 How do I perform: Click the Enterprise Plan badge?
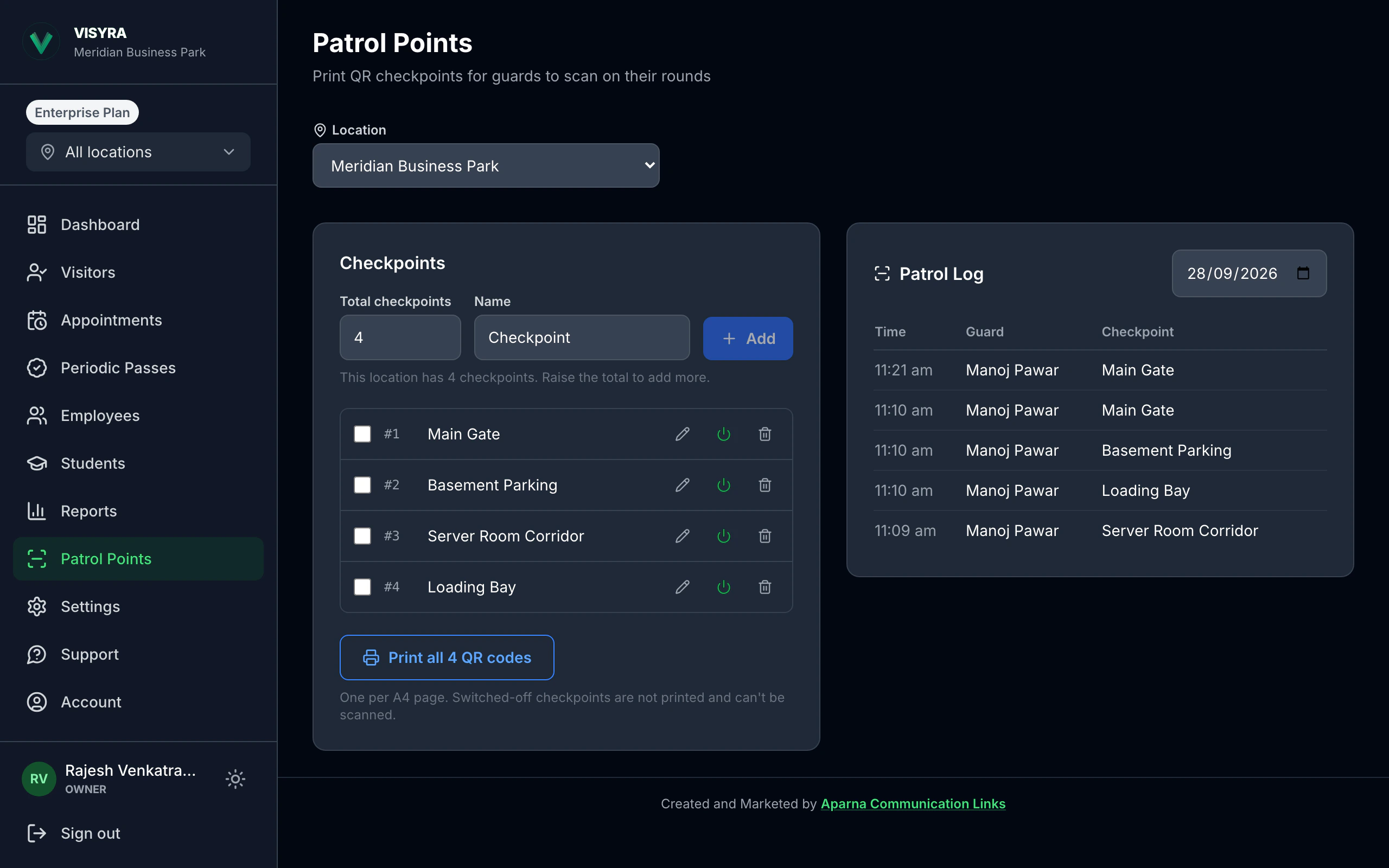click(x=82, y=112)
